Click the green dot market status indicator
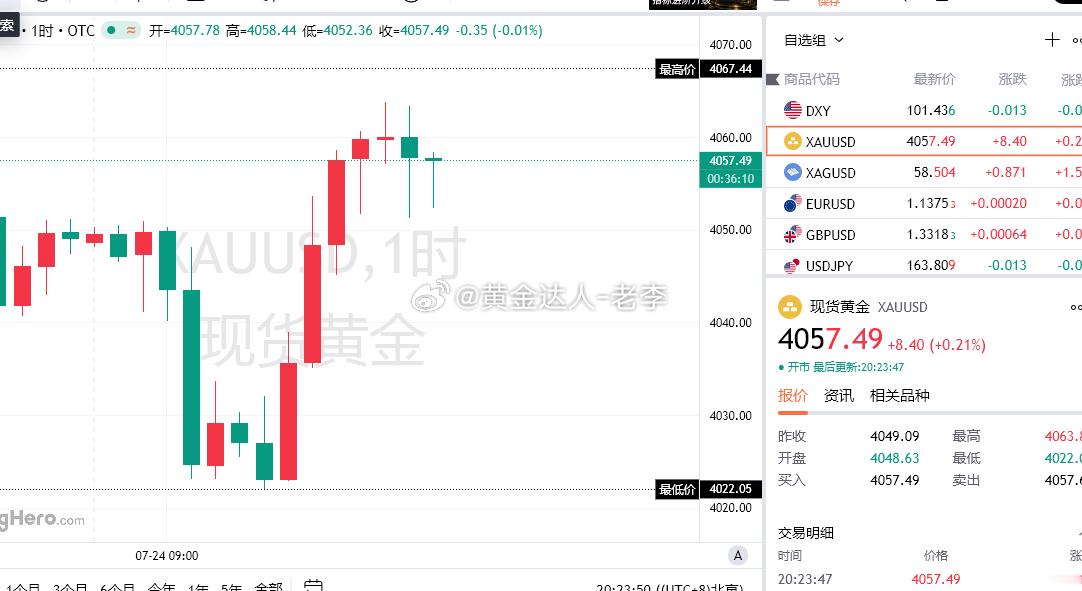The image size is (1082, 591). point(111,30)
